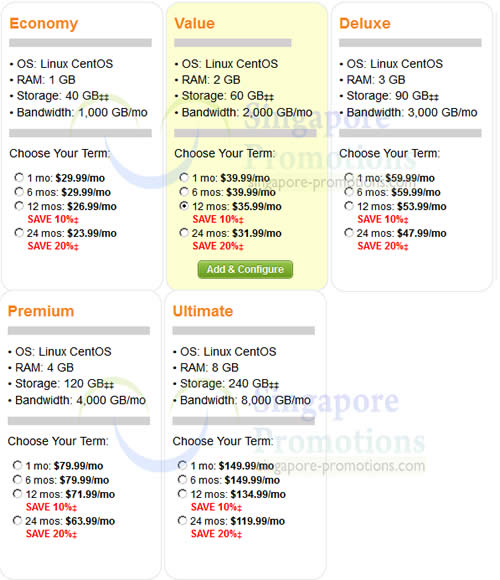The width and height of the screenshot is (500, 580).
Task: Choose Ultimate 12 mos $134.99/mo term
Action: 182,493
